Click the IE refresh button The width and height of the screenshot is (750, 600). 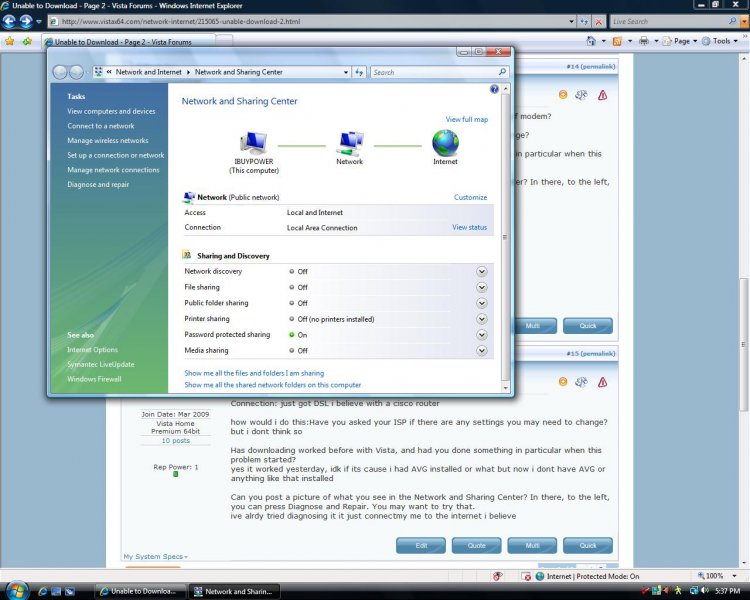(x=584, y=22)
